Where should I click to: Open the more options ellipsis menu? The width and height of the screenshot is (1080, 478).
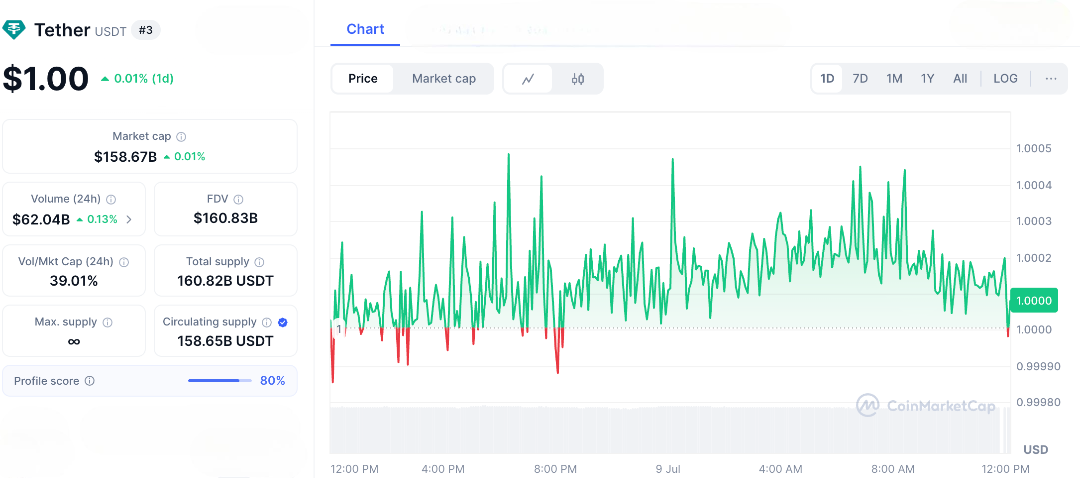coord(1050,79)
